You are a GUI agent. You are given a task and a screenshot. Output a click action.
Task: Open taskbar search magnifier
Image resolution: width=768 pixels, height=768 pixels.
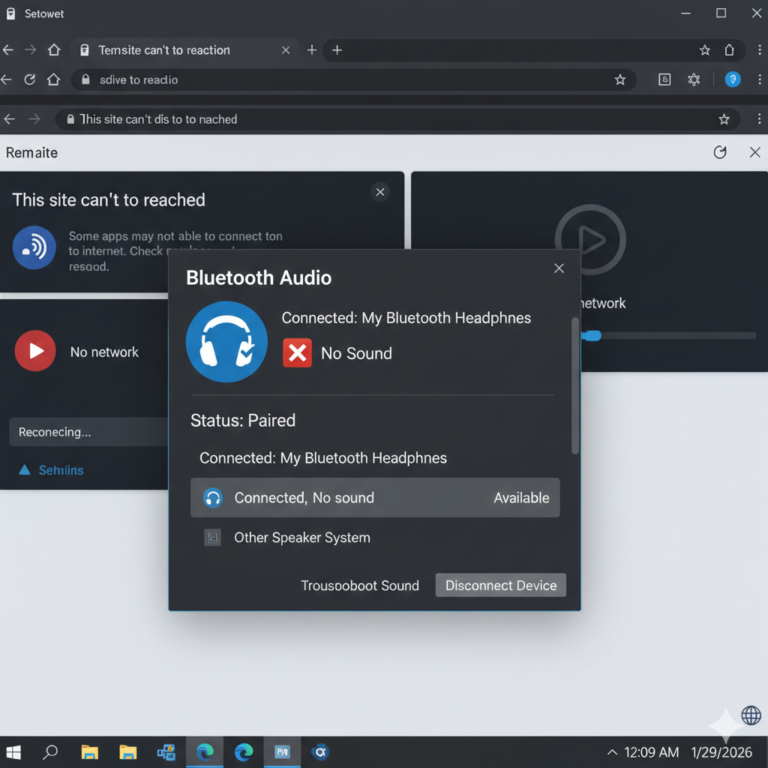pos(50,752)
